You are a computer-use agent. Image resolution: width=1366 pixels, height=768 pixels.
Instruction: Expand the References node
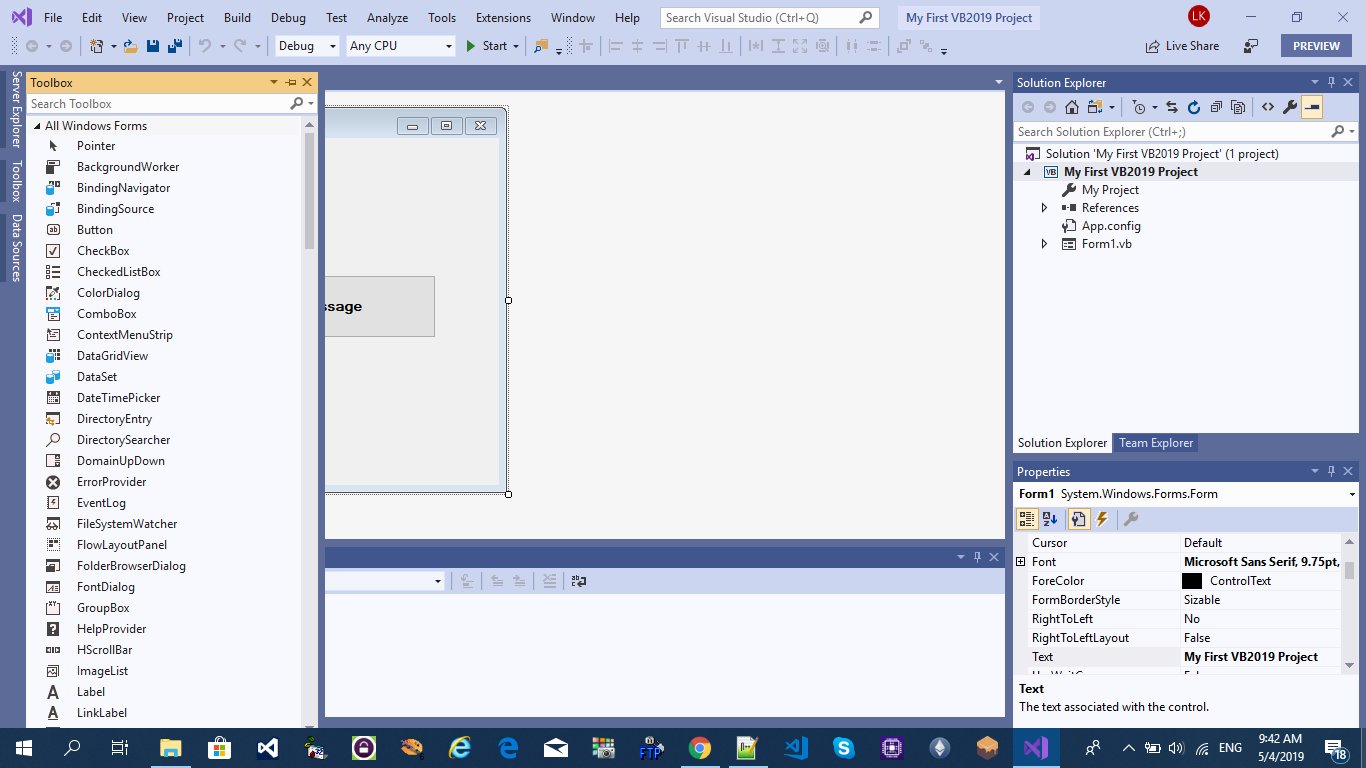(1045, 208)
